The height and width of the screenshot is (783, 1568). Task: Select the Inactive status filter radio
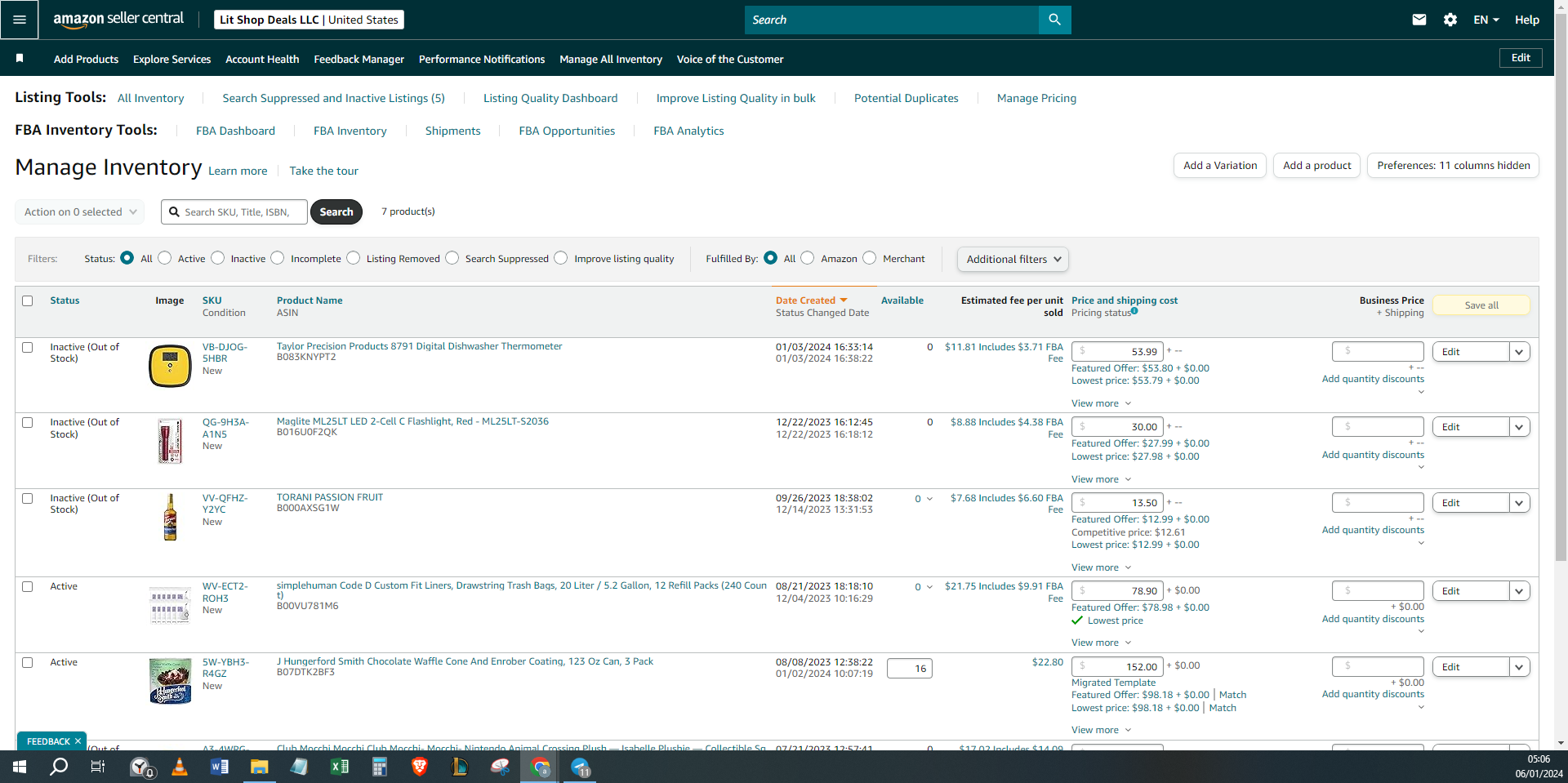[218, 258]
